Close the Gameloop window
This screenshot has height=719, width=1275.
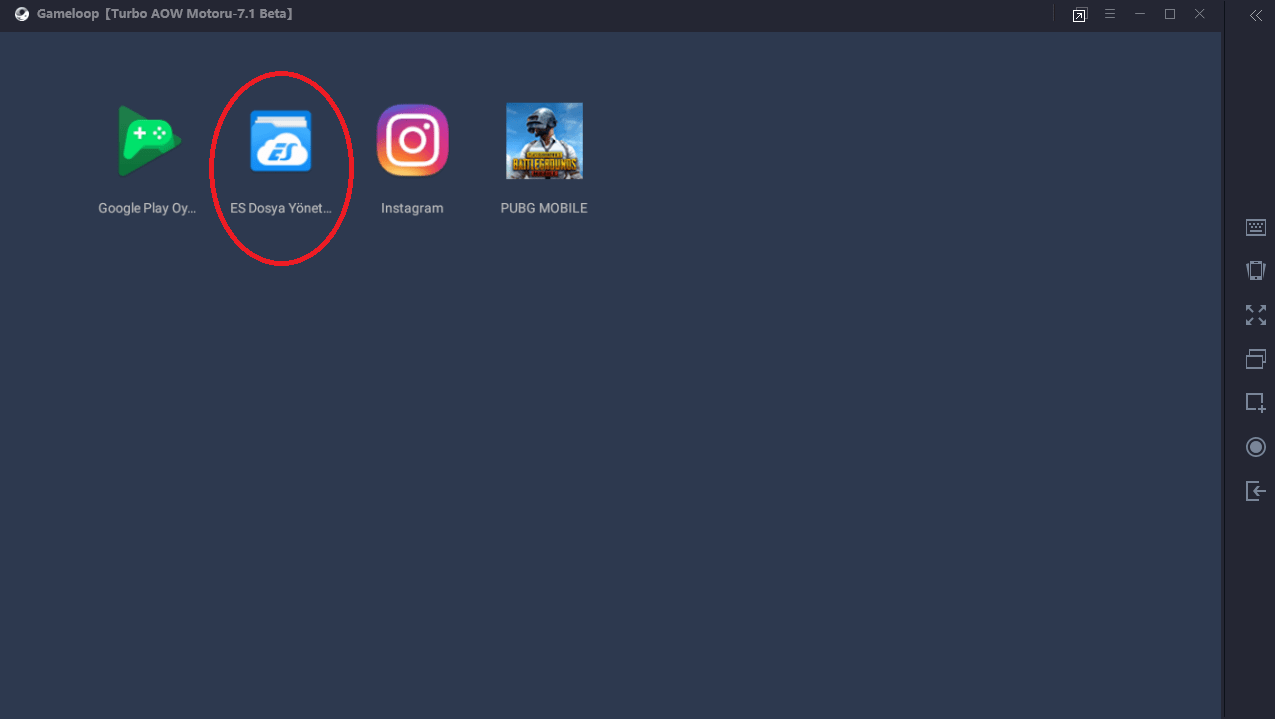point(1200,15)
